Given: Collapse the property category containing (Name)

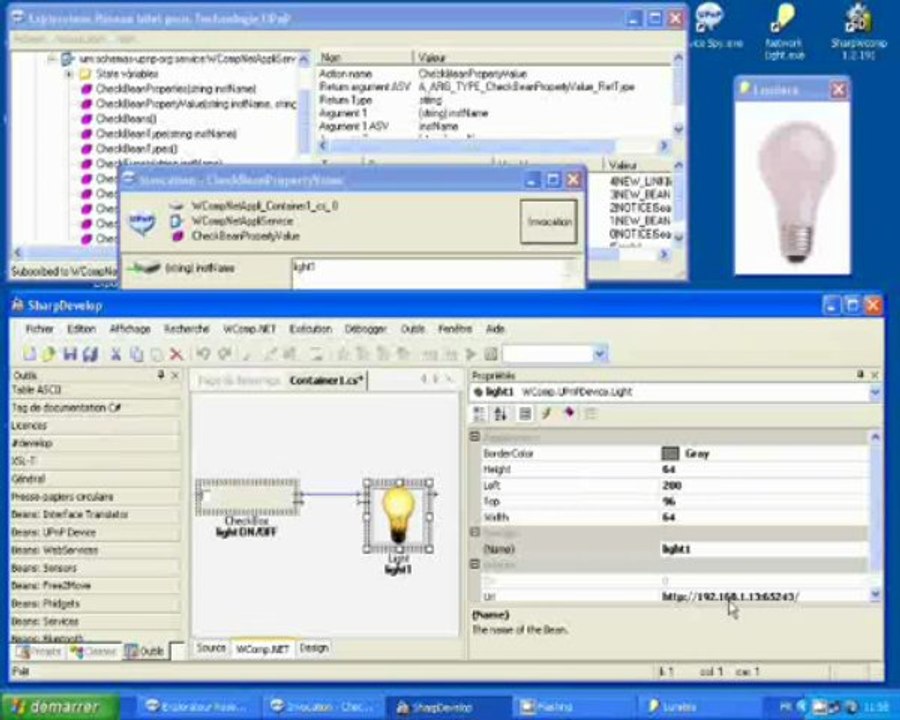Looking at the screenshot, I should [x=475, y=532].
